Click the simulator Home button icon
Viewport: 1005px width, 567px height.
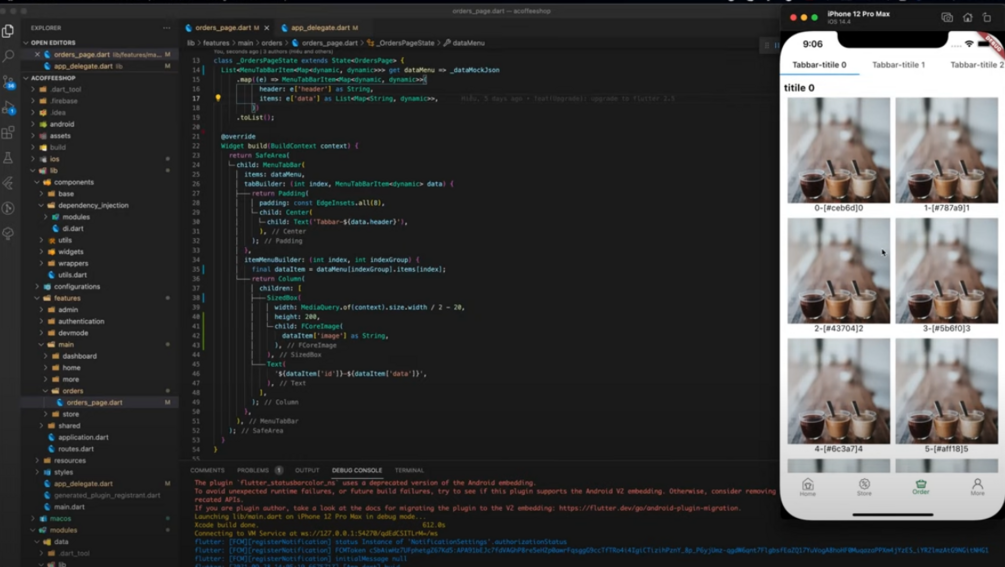[967, 18]
